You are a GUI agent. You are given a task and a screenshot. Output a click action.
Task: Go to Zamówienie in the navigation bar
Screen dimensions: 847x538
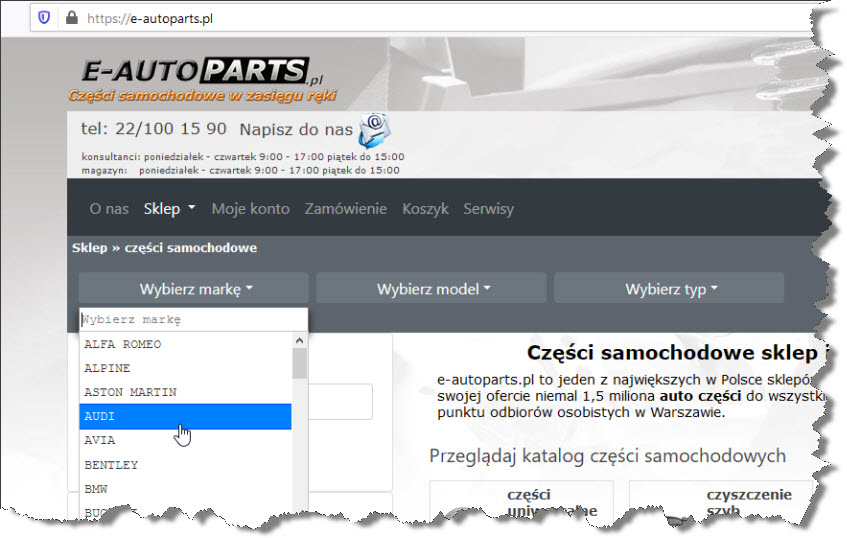pyautogui.click(x=346, y=209)
